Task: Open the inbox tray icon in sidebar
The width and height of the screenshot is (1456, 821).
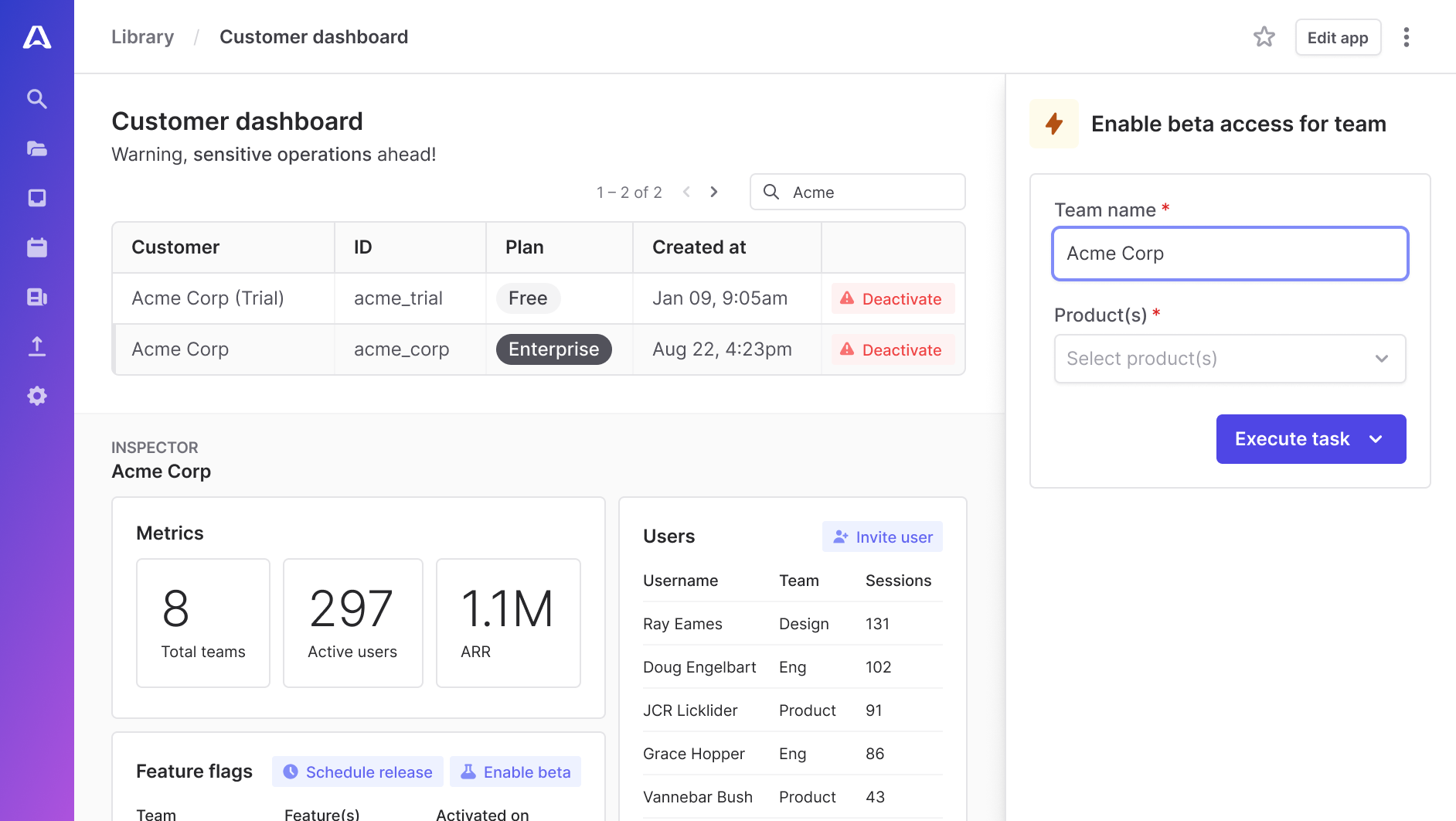Action: click(37, 198)
